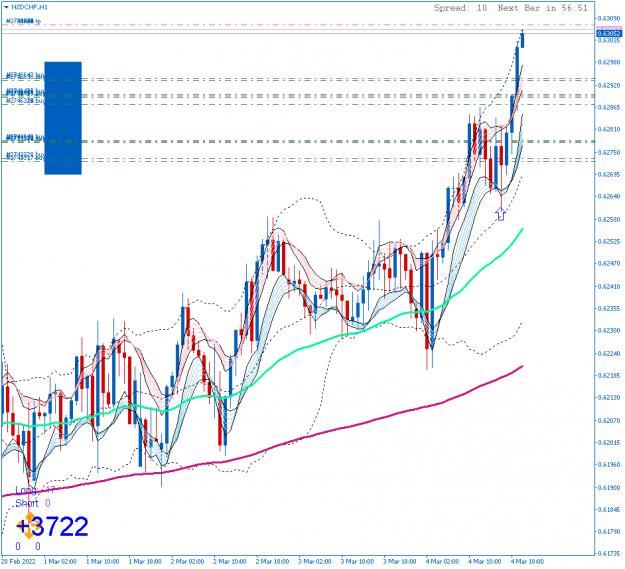Click the 2 Mar 02:00 time label
The image size is (625, 569).
[187, 562]
